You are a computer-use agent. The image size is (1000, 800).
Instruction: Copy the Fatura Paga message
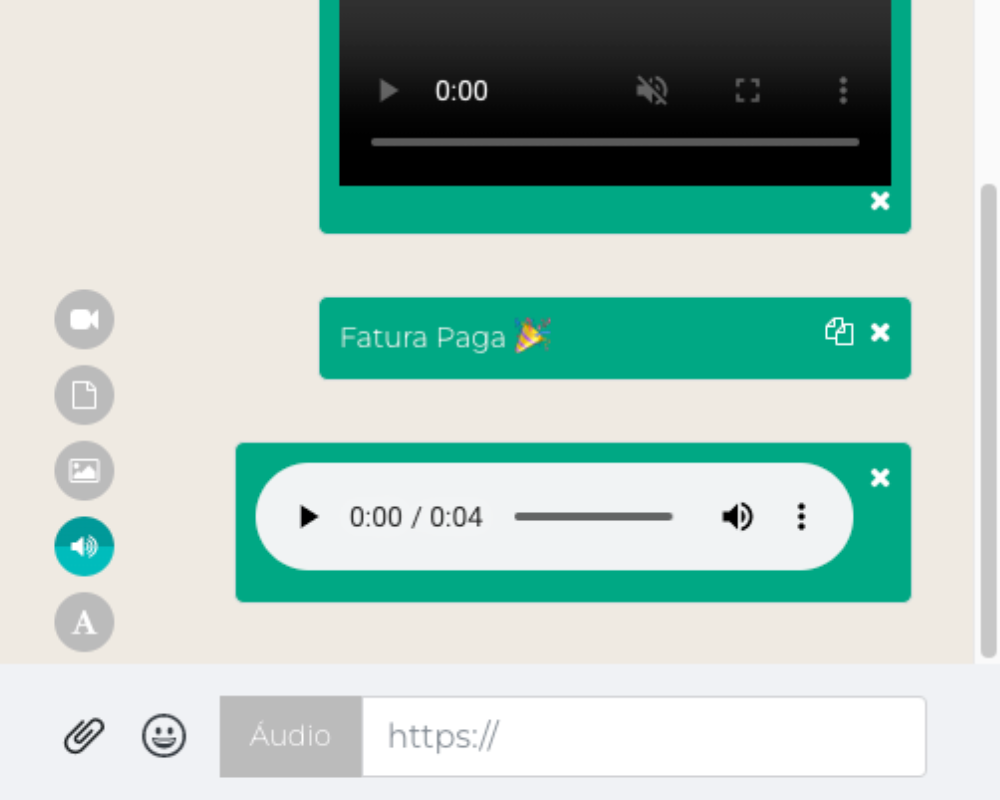point(839,332)
